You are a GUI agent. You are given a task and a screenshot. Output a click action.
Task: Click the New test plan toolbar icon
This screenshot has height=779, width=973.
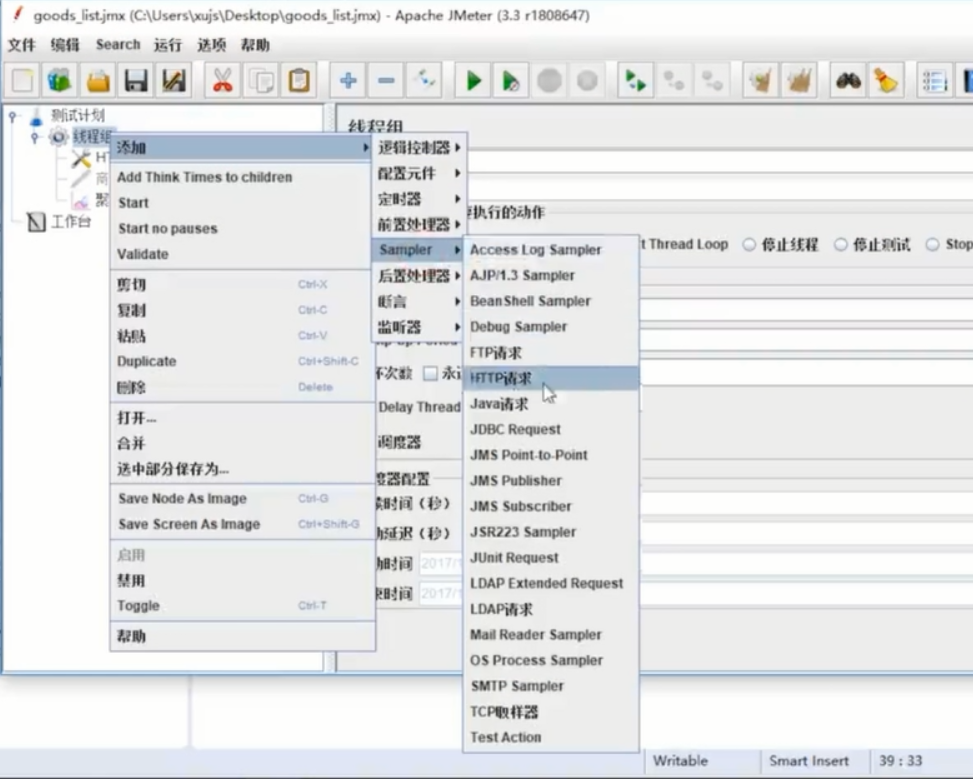click(x=23, y=81)
